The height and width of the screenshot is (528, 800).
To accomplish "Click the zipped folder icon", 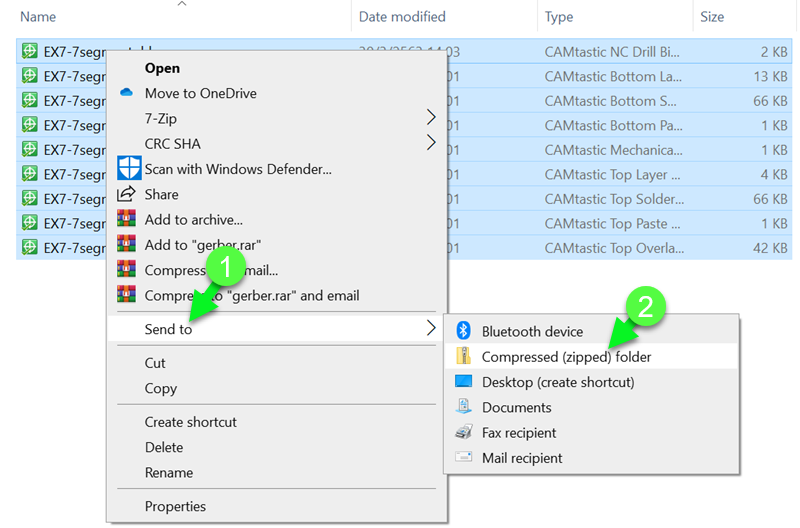I will (x=463, y=356).
